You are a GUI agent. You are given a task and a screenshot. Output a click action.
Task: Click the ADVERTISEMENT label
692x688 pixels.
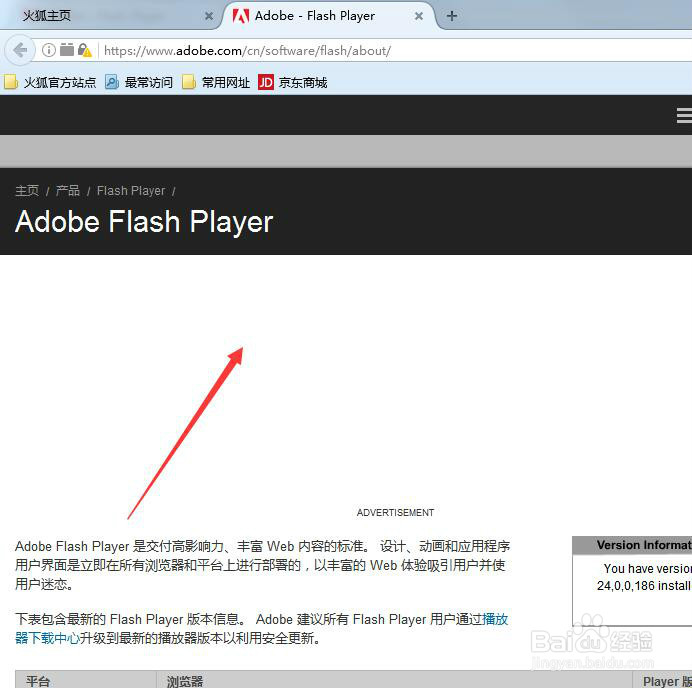(395, 513)
